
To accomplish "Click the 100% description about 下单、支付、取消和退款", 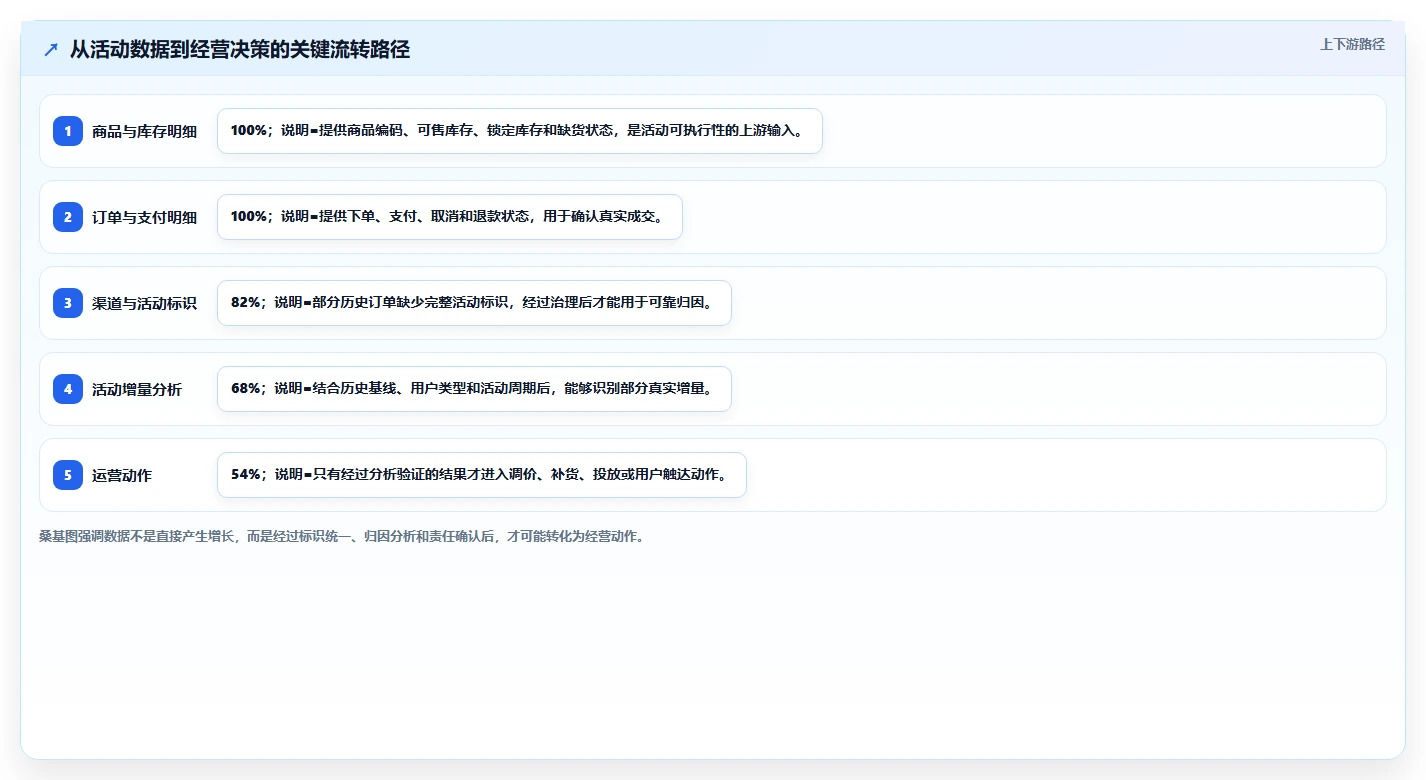I will pyautogui.click(x=450, y=217).
